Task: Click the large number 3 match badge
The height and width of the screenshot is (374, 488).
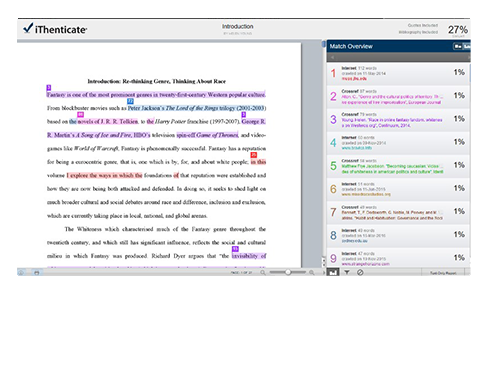Action: coord(333,120)
